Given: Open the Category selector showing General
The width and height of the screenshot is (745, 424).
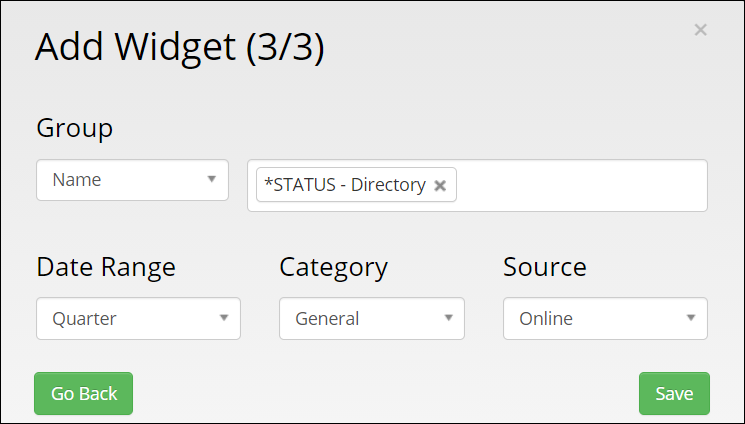Looking at the screenshot, I should (371, 319).
